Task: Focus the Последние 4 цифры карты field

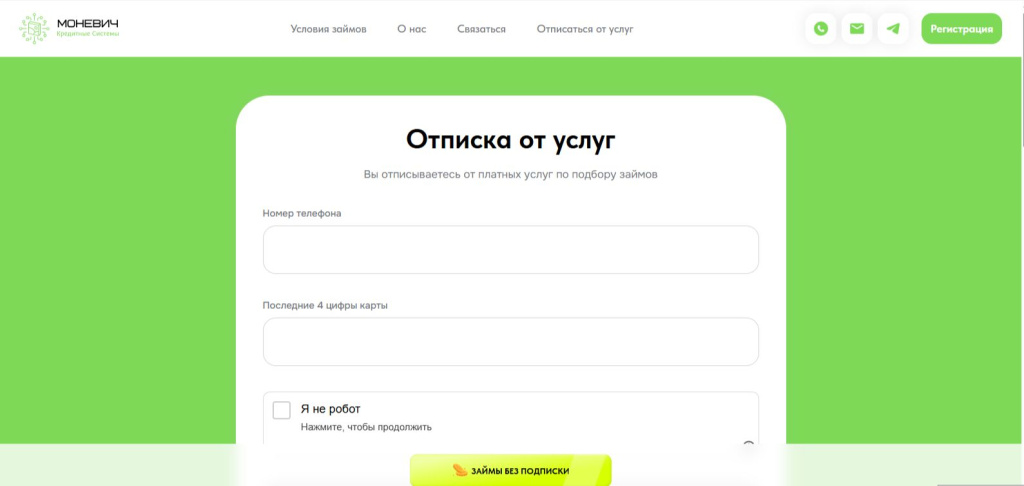Action: pos(511,342)
